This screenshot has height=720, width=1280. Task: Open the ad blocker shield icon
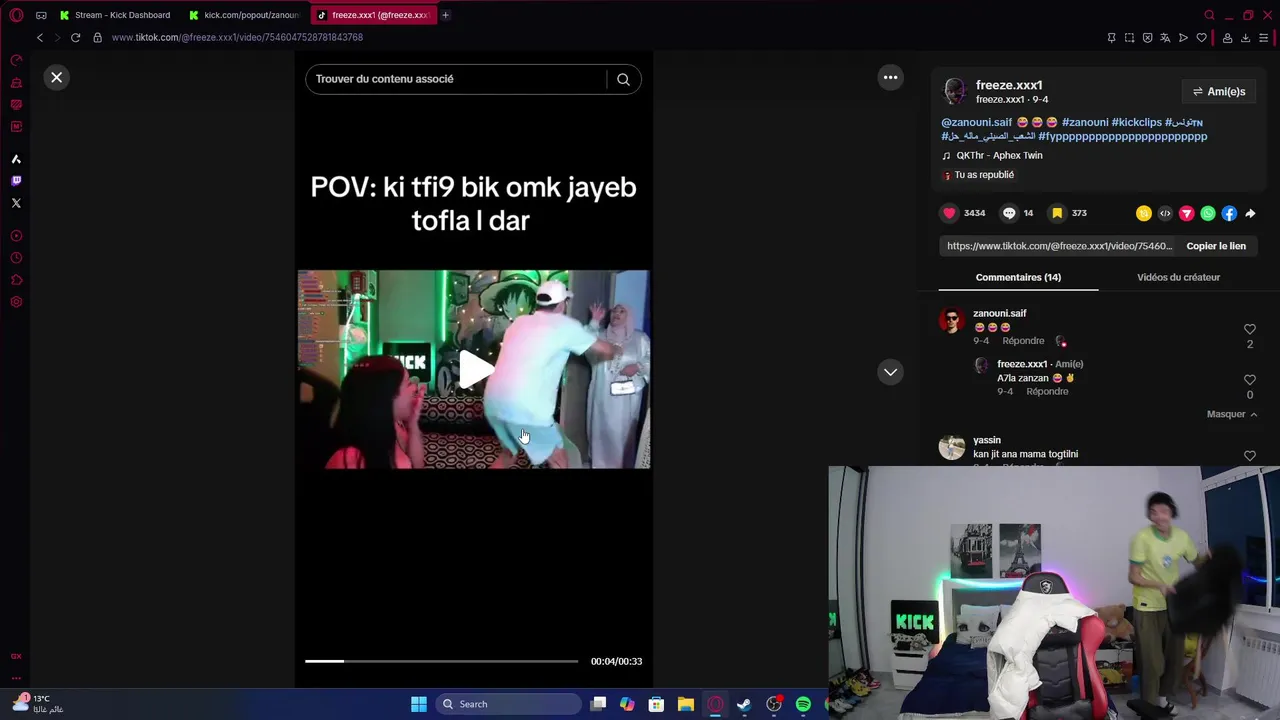(1147, 38)
